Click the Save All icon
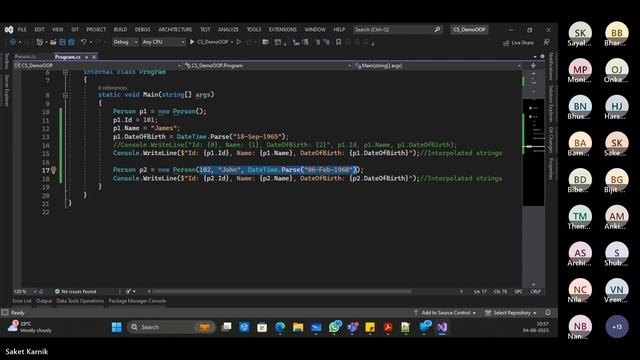Screen dimensions: 640x360 click(x=71, y=42)
